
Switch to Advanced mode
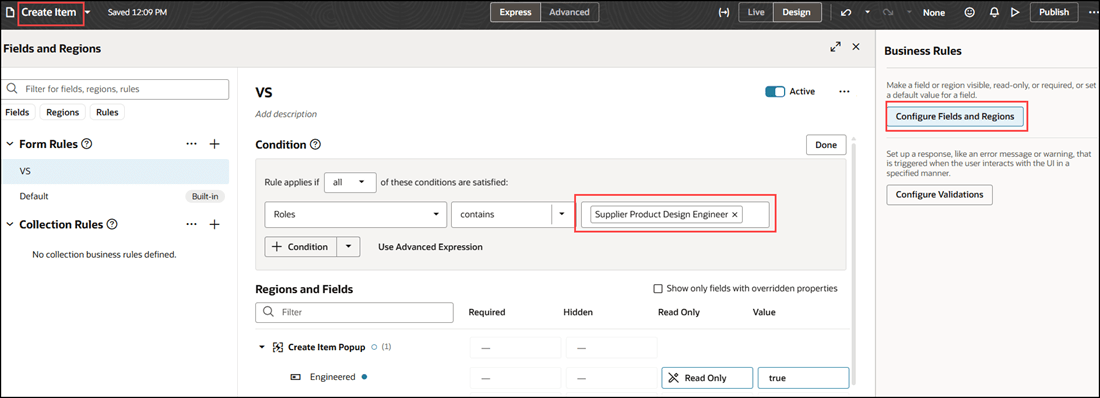point(570,12)
